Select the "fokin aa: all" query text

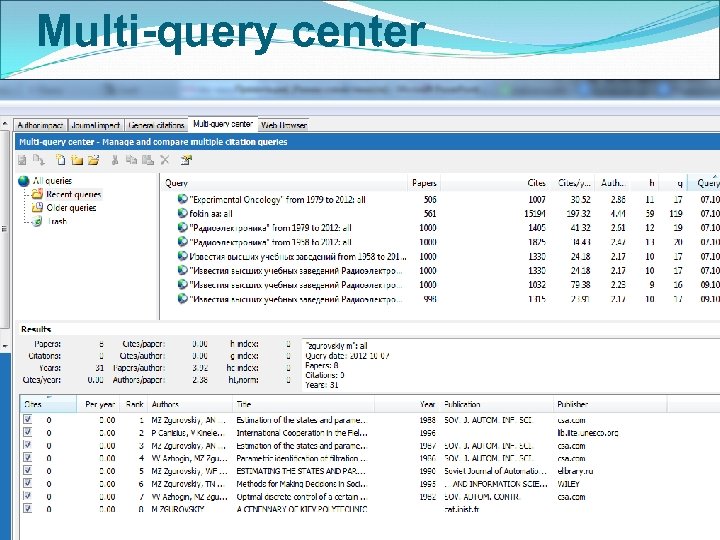211,214
